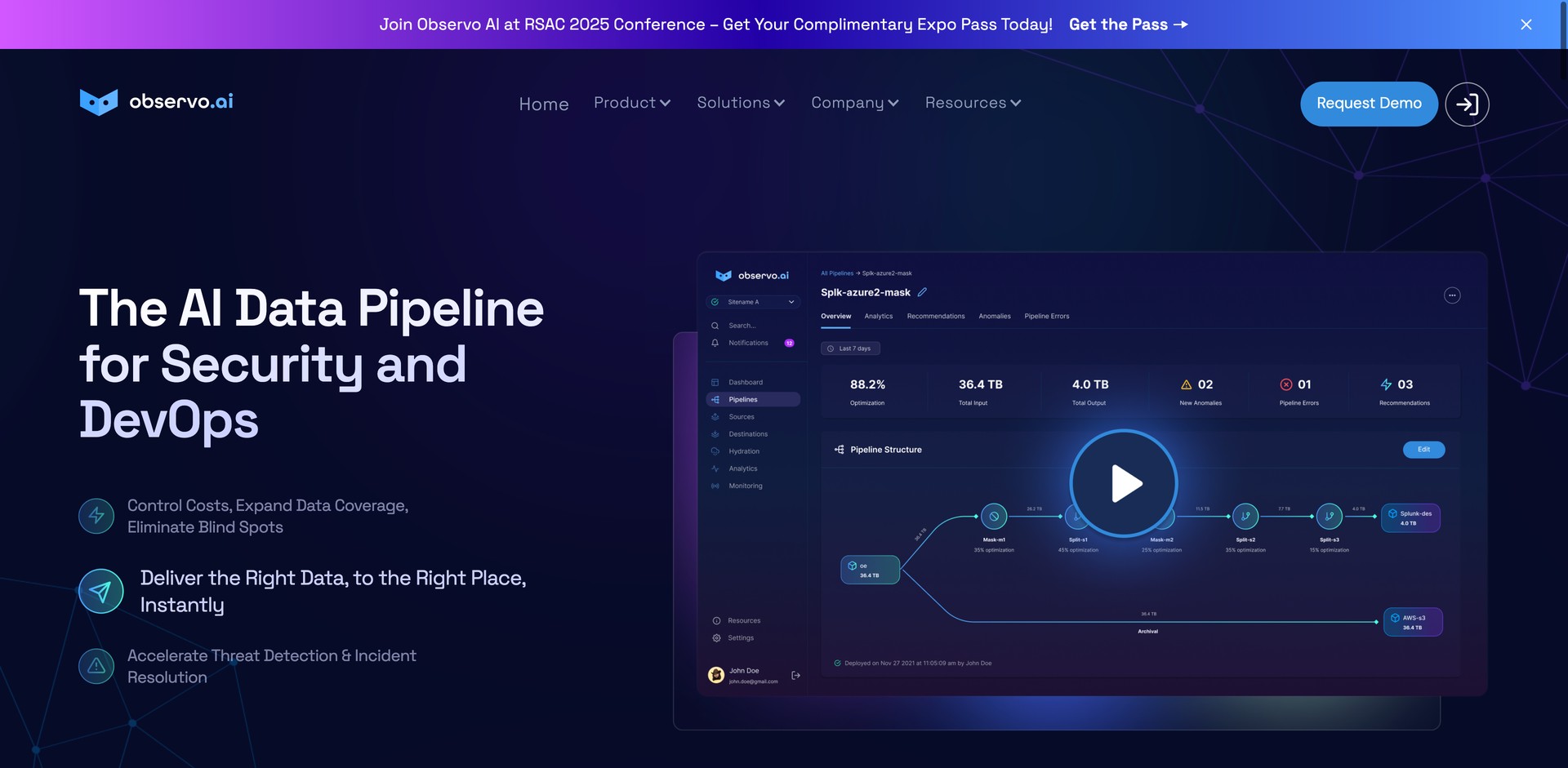Click the Notifications bell icon
This screenshot has width=1568, height=768.
tap(715, 343)
